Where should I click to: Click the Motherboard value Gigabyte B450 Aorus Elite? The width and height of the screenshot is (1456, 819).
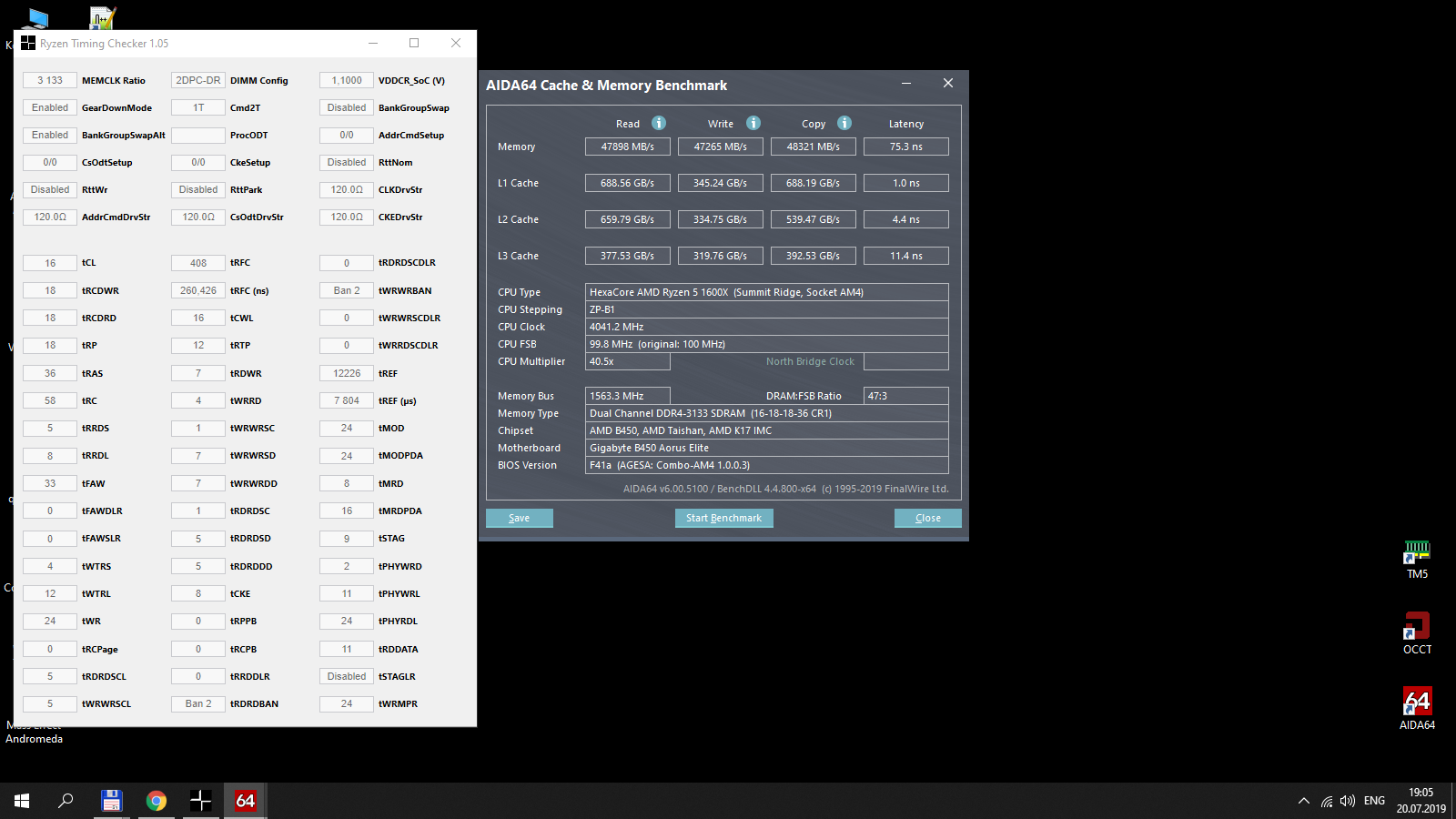point(767,448)
